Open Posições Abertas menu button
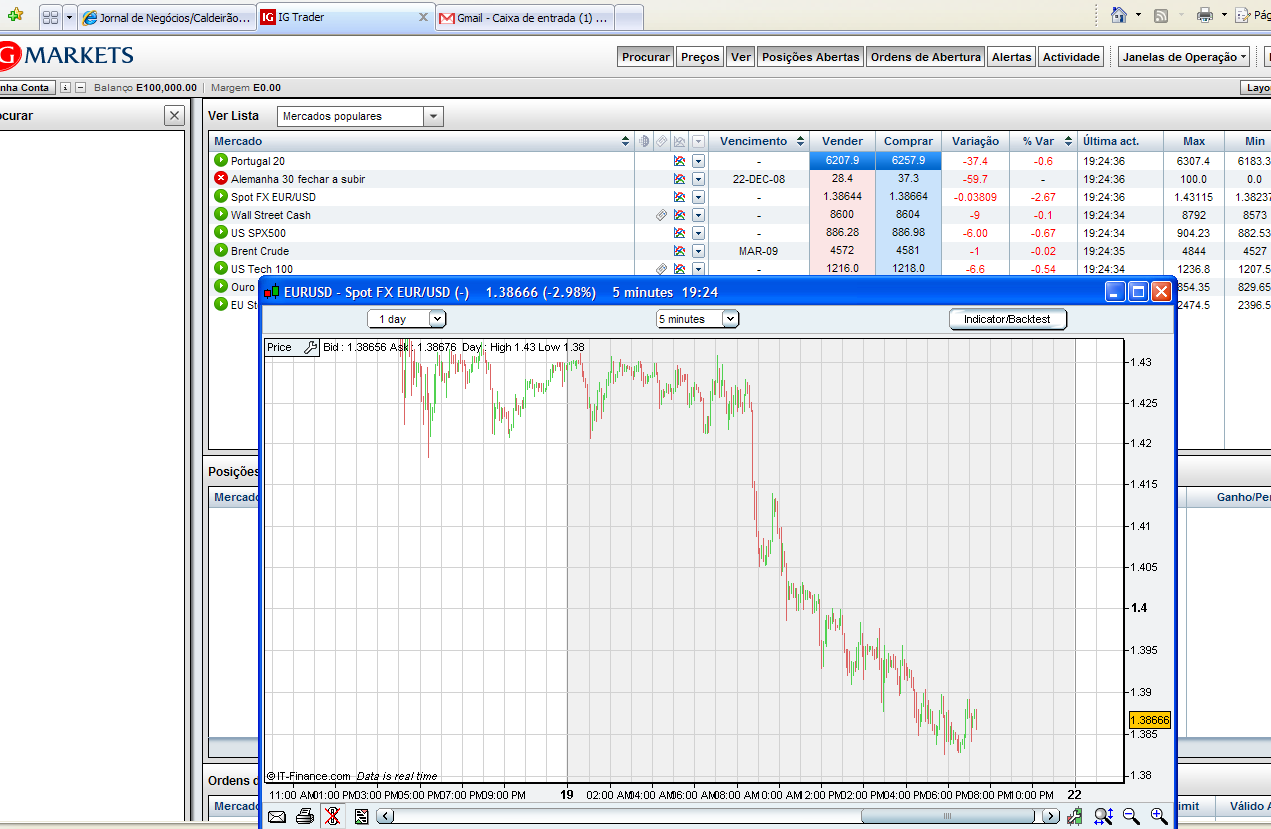1271x829 pixels. (x=810, y=57)
